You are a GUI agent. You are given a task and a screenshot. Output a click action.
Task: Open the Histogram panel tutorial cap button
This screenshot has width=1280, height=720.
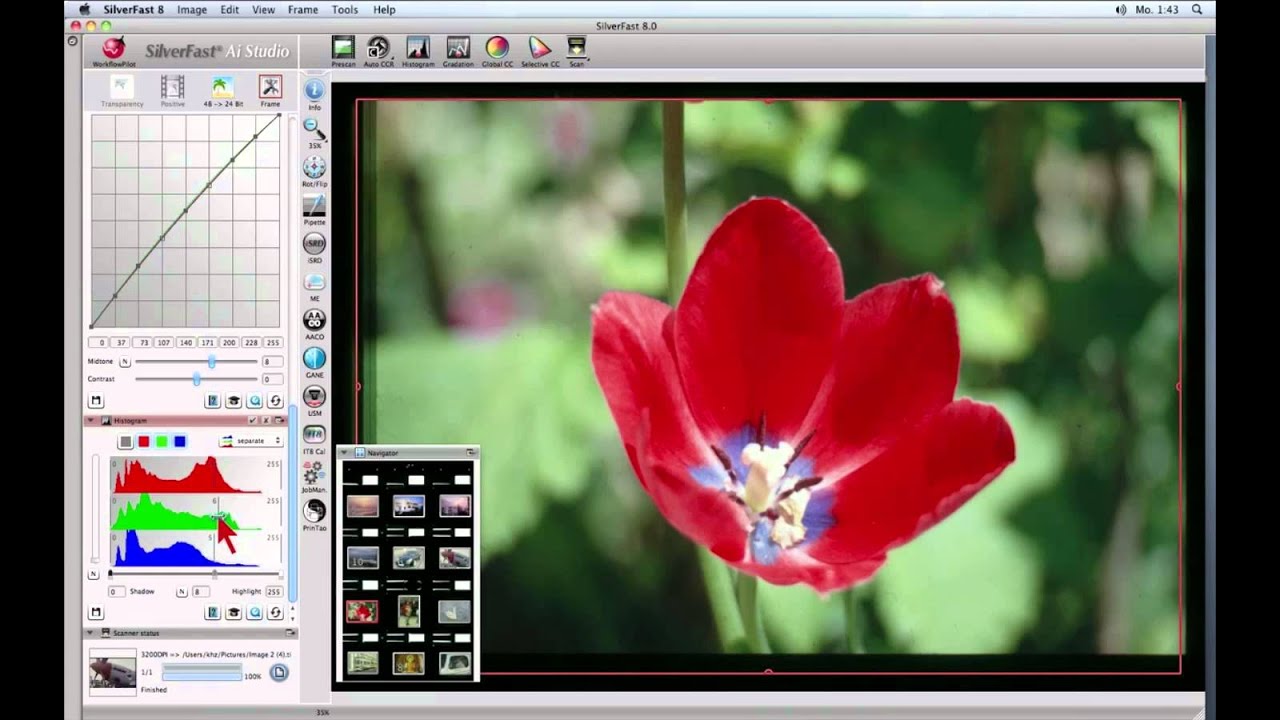(x=233, y=613)
